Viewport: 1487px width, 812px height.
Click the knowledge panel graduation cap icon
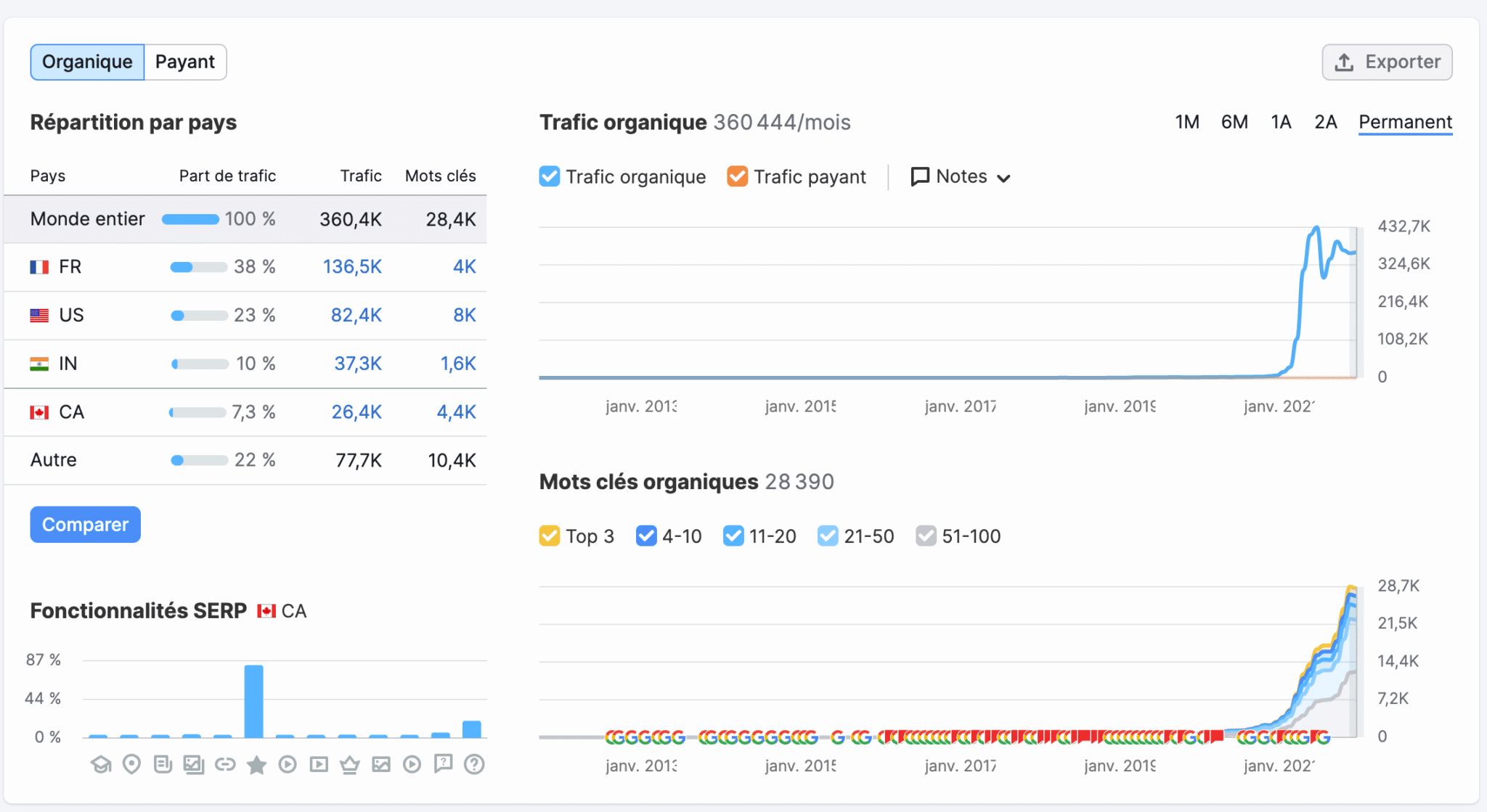point(101,763)
